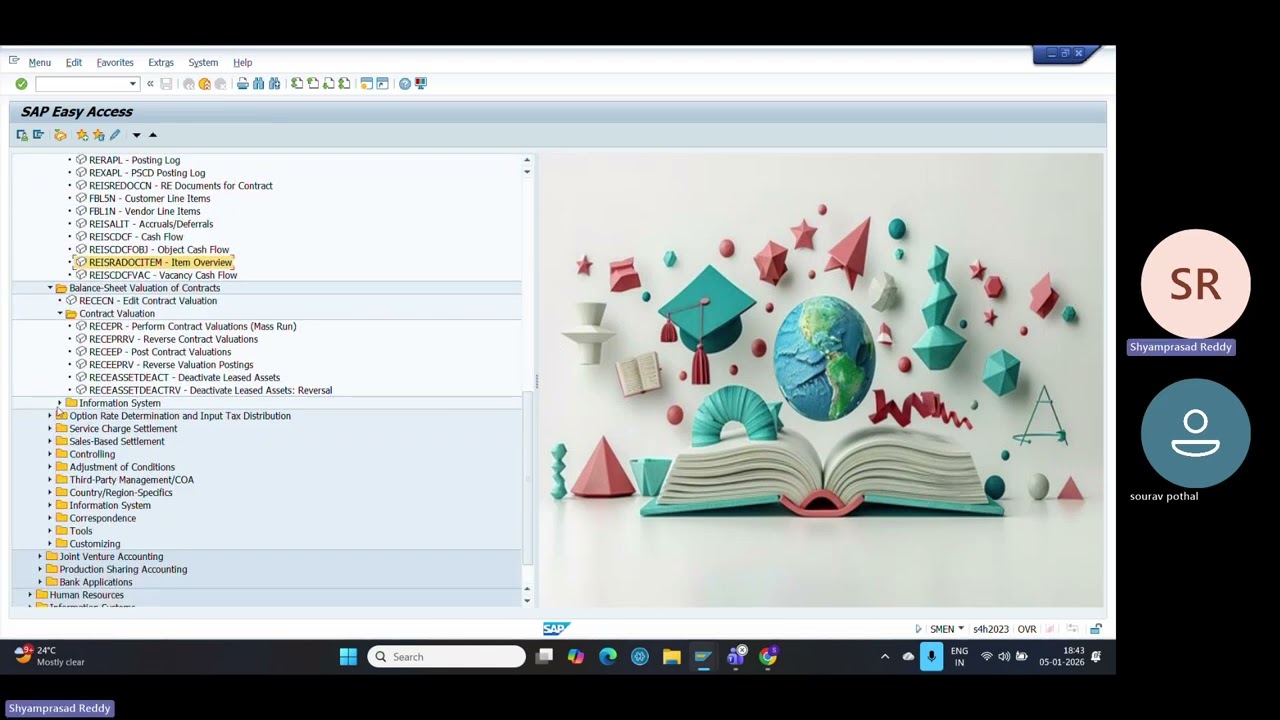Open the command field dropdown arrow

pyautogui.click(x=132, y=84)
